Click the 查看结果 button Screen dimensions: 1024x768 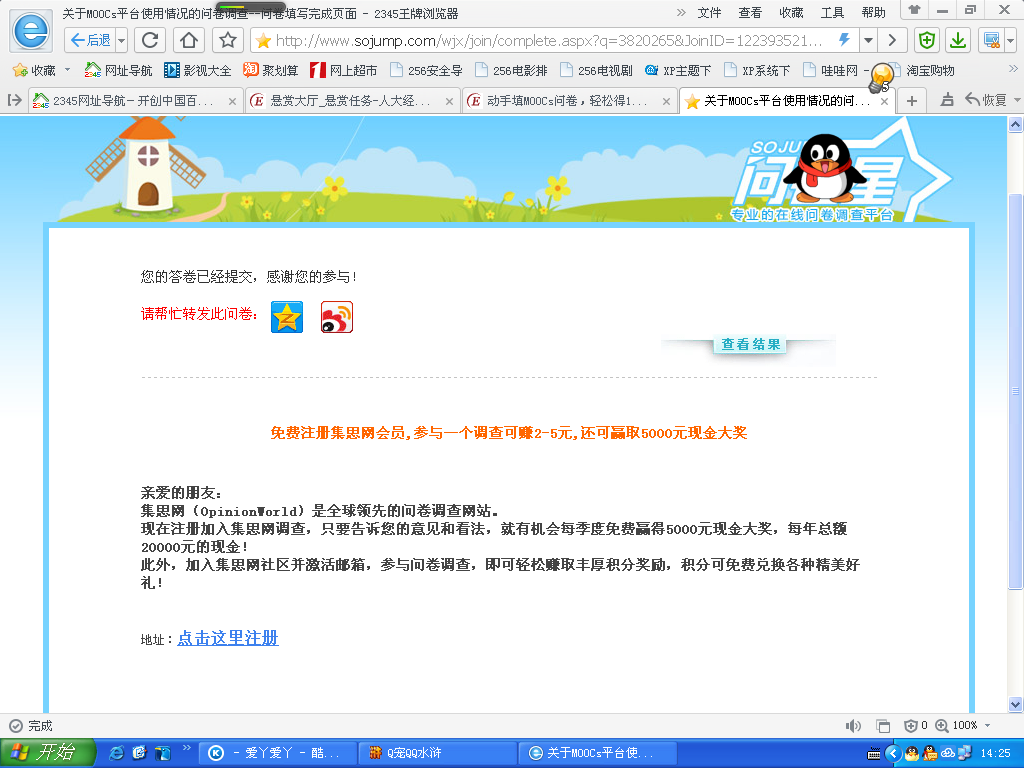click(750, 344)
